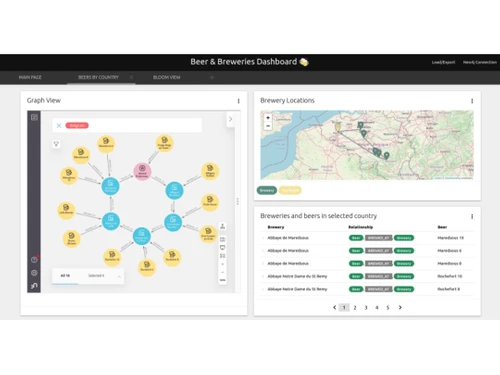Open Bloom help icon with red dot
This screenshot has height=375, width=500.
point(34,260)
